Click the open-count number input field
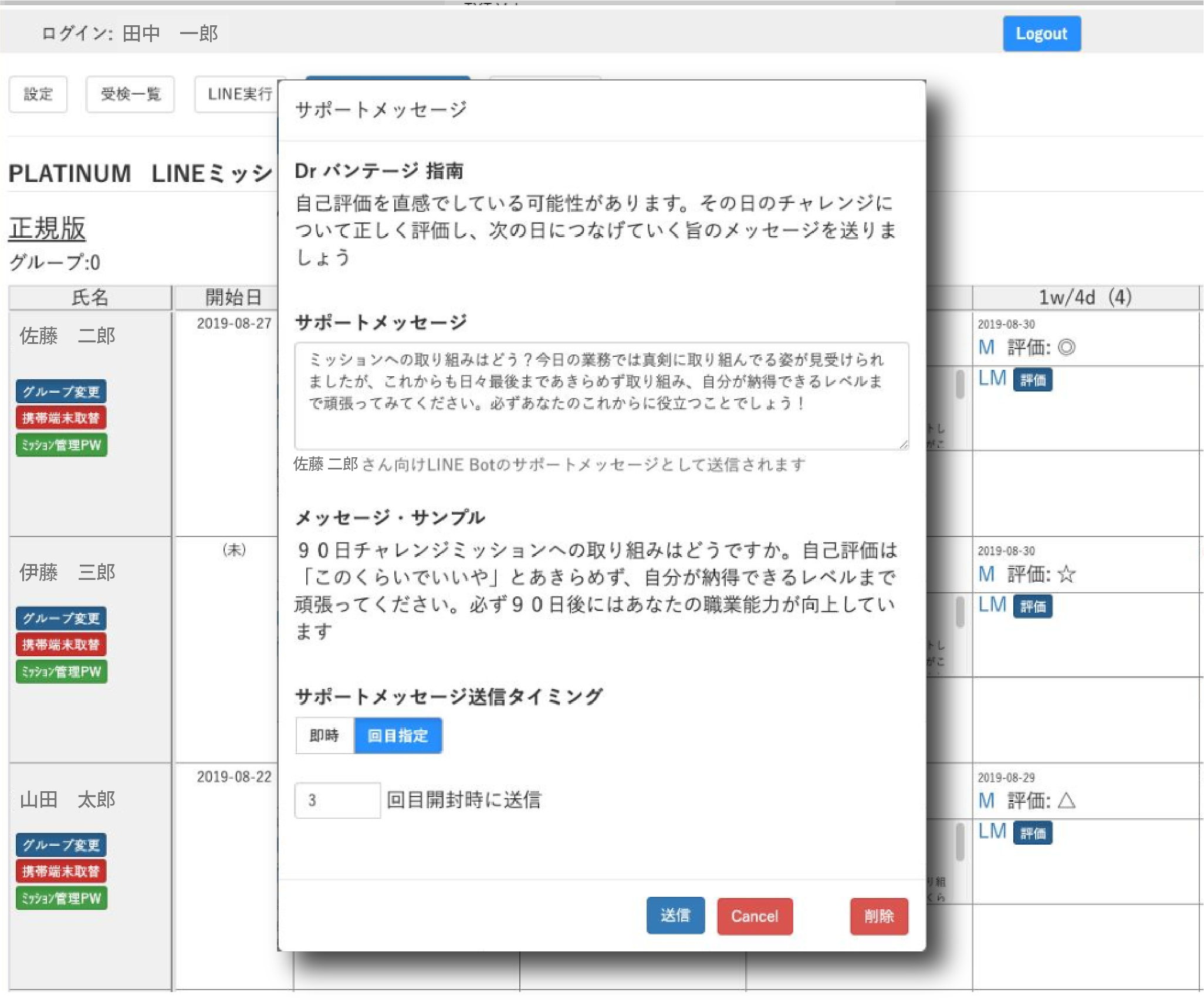The width and height of the screenshot is (1204, 1006). tap(337, 800)
